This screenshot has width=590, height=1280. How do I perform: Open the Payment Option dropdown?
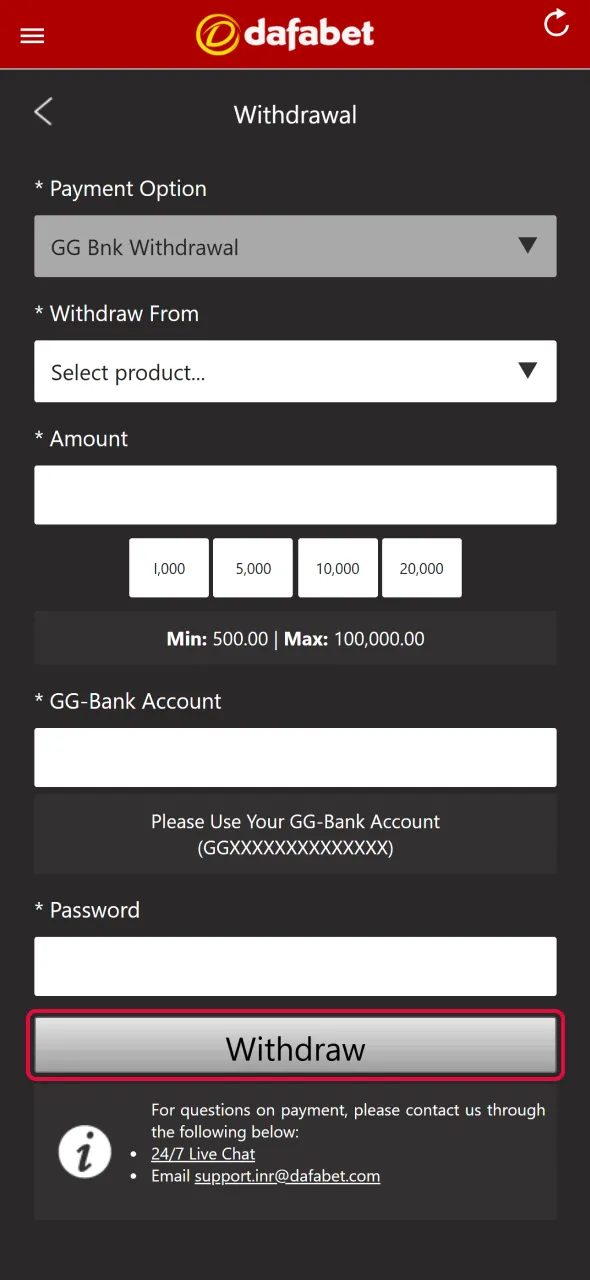pos(295,246)
